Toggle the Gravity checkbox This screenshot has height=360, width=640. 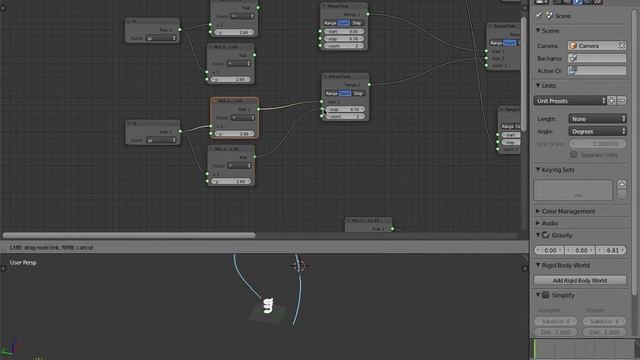(546, 235)
